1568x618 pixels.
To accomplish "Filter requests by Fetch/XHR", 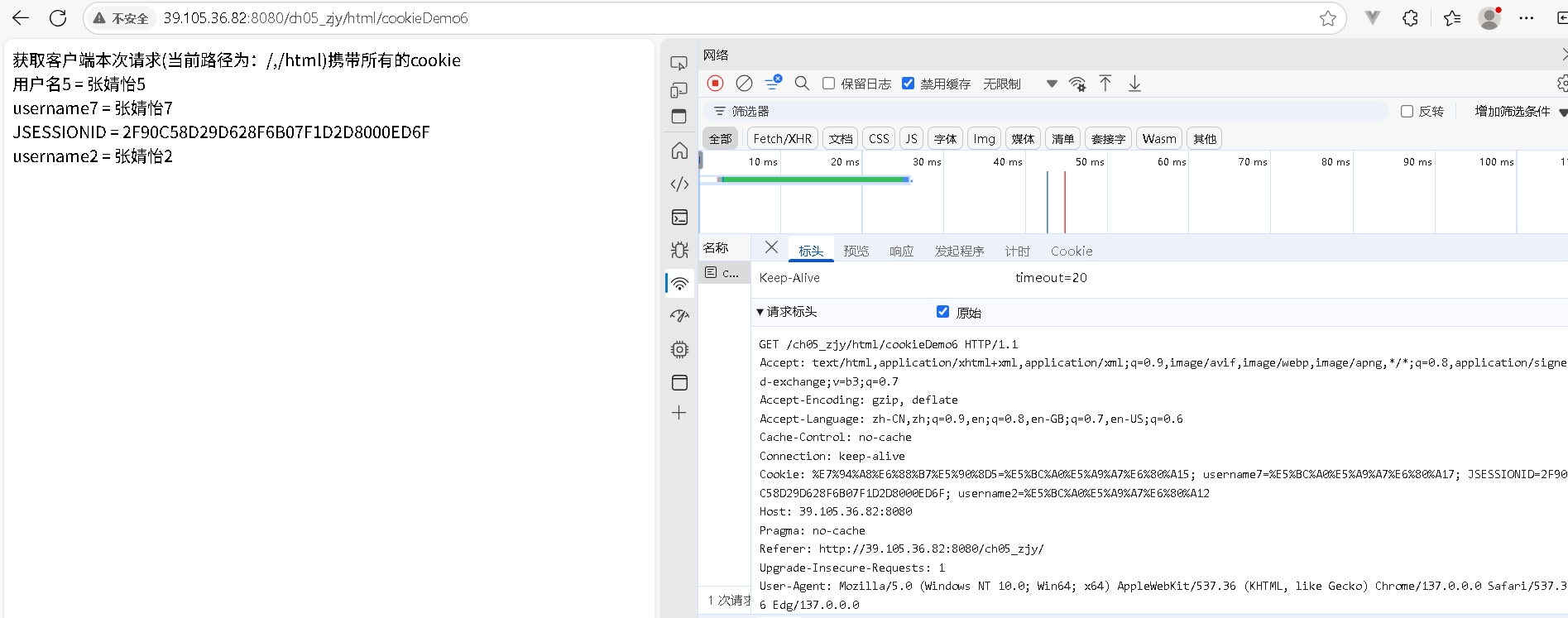I will (x=782, y=139).
